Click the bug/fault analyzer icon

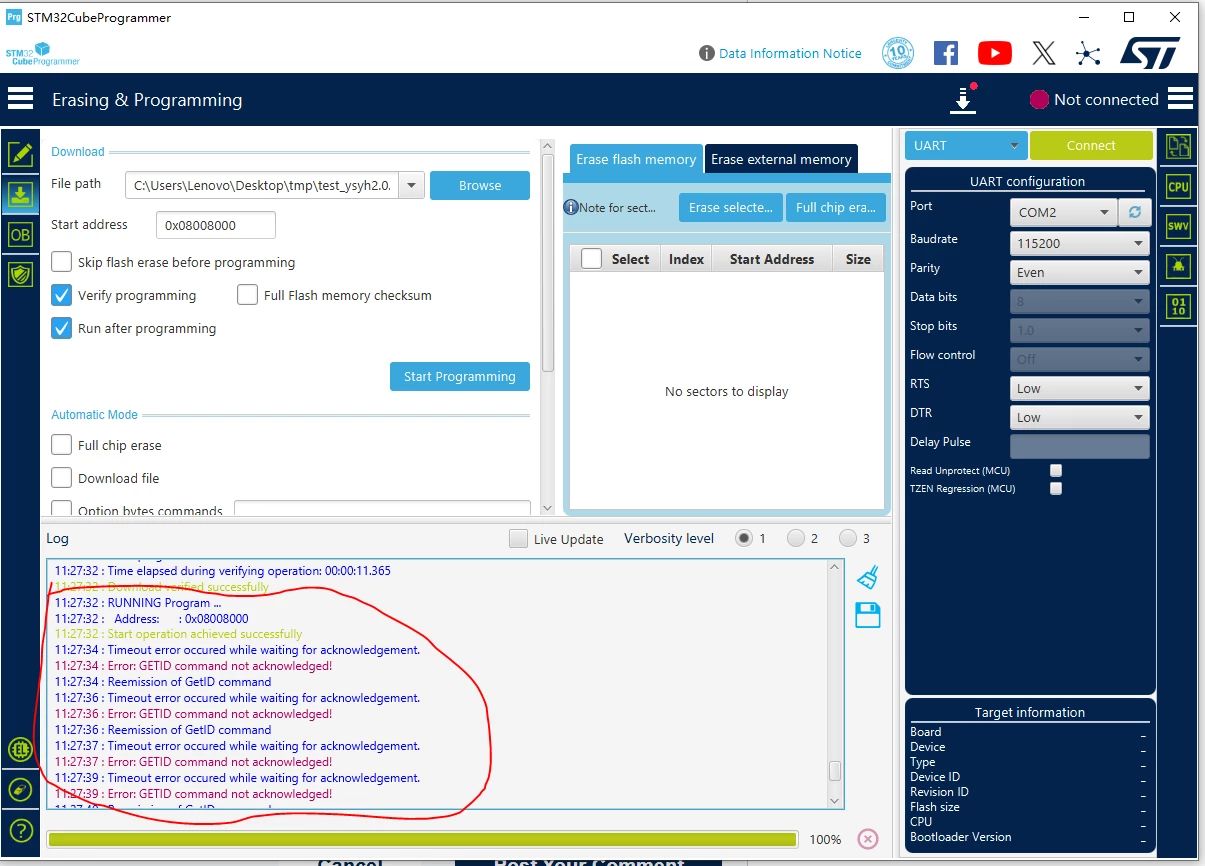coord(1179,266)
